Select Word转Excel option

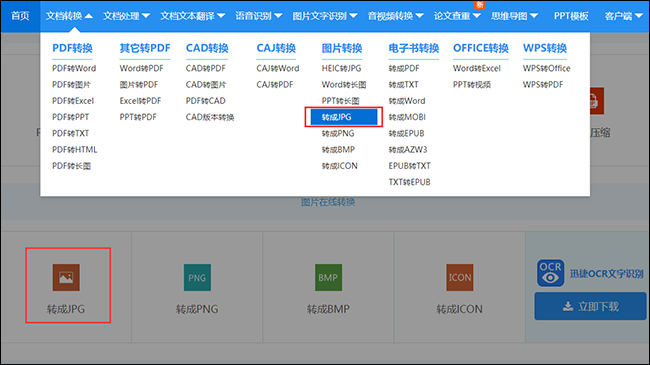tap(477, 68)
